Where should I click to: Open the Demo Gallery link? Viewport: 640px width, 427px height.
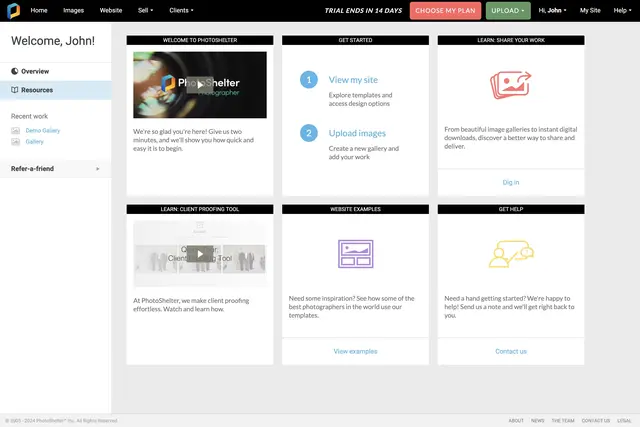click(x=42, y=131)
